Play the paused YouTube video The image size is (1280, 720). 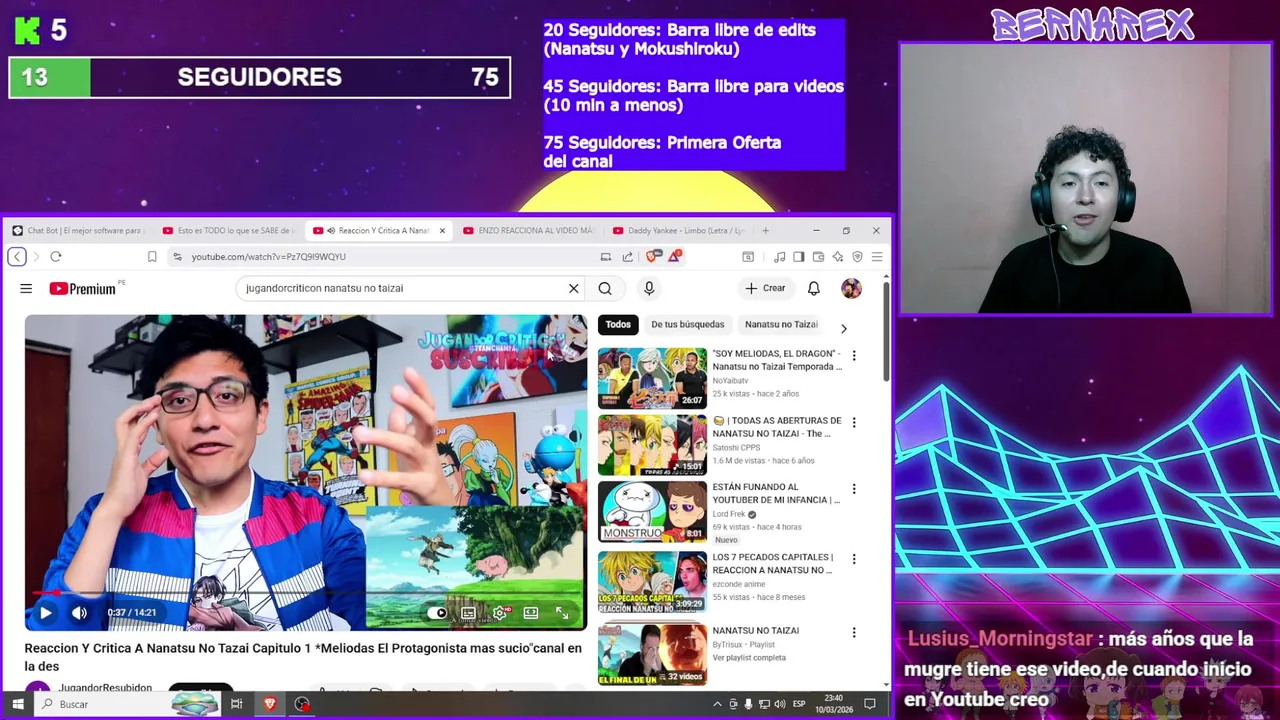[x=45, y=613]
